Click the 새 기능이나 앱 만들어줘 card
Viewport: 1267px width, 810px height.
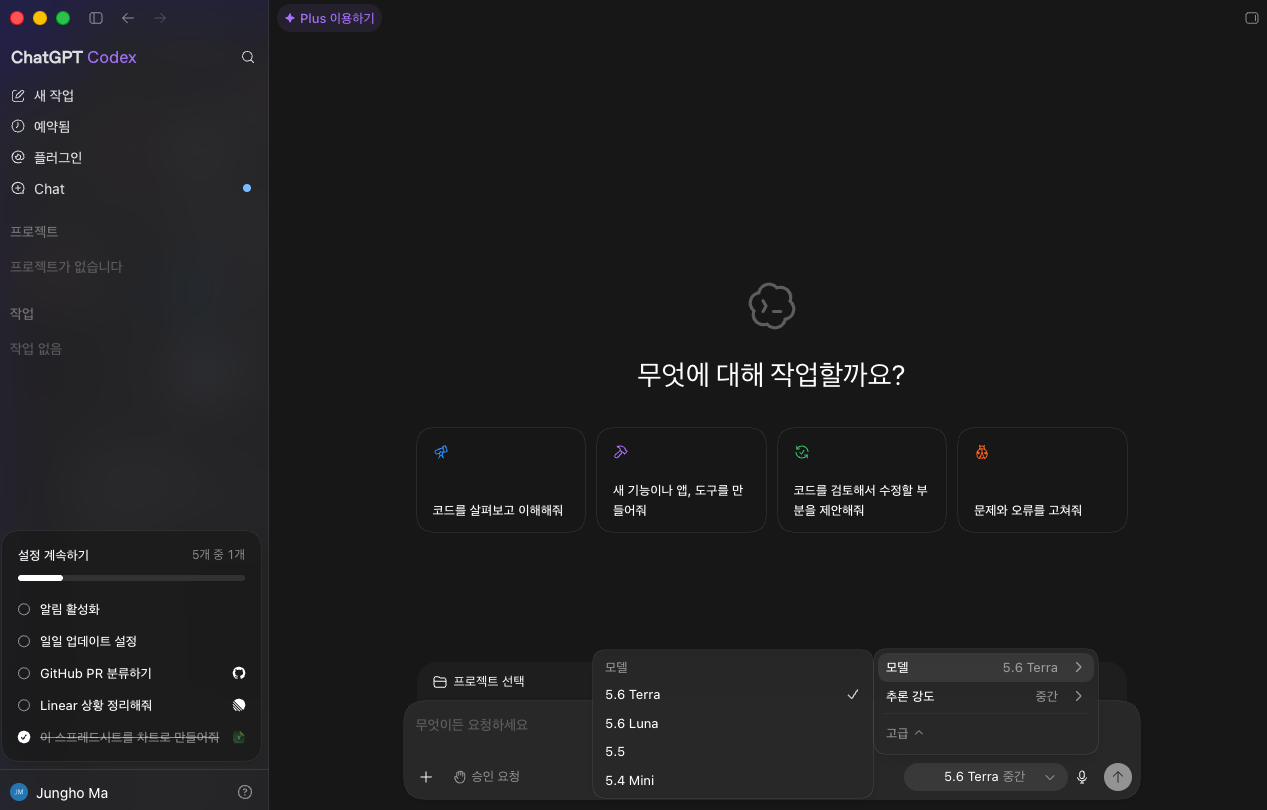681,480
